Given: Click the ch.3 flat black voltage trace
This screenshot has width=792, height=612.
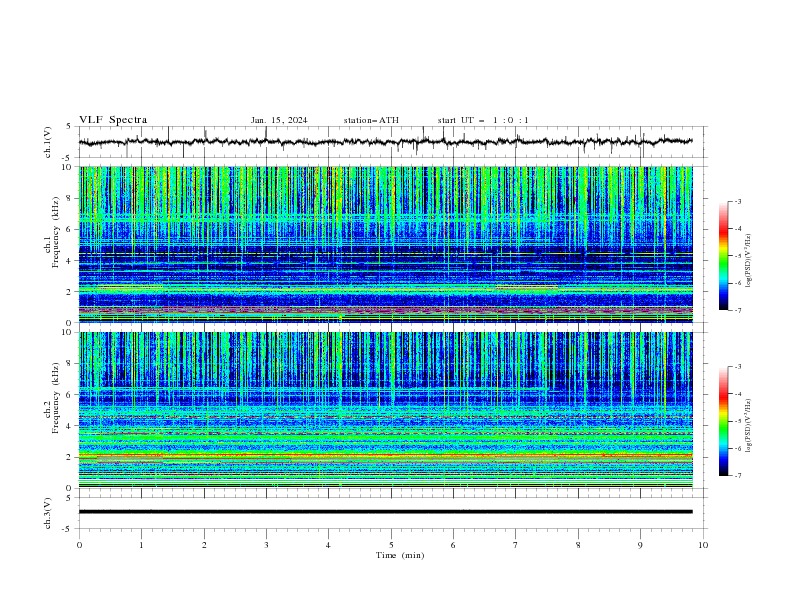Looking at the screenshot, I should pyautogui.click(x=386, y=512).
